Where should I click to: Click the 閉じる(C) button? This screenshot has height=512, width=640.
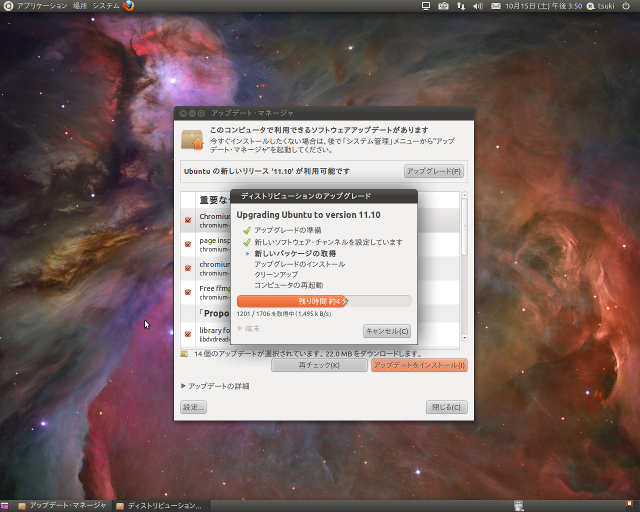point(447,407)
